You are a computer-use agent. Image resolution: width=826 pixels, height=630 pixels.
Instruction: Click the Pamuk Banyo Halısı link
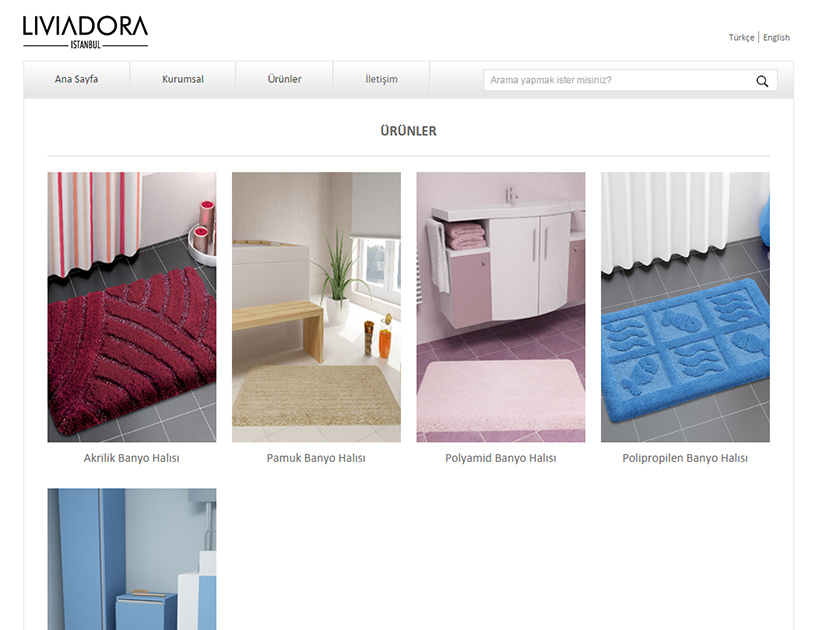coord(316,458)
